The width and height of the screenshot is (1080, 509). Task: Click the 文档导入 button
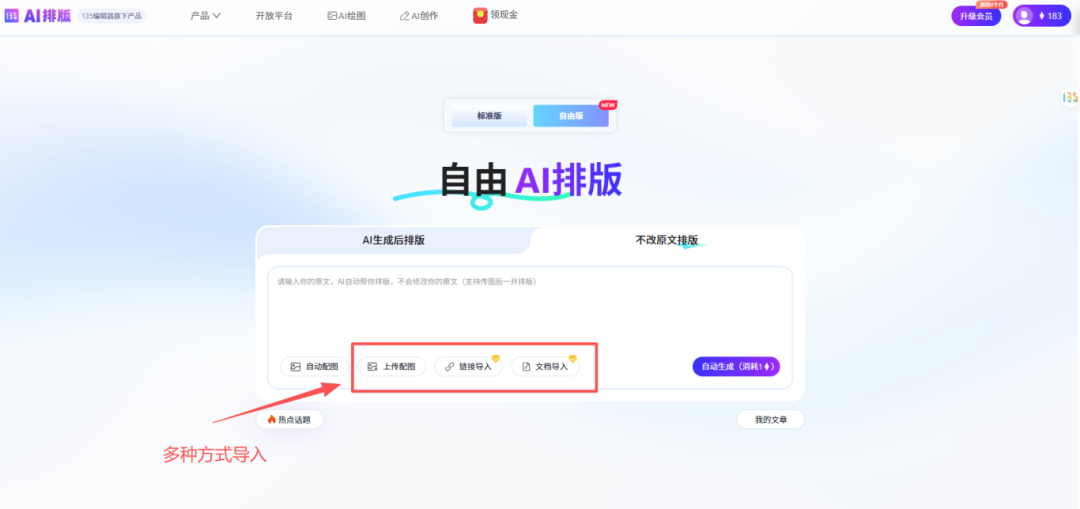545,366
